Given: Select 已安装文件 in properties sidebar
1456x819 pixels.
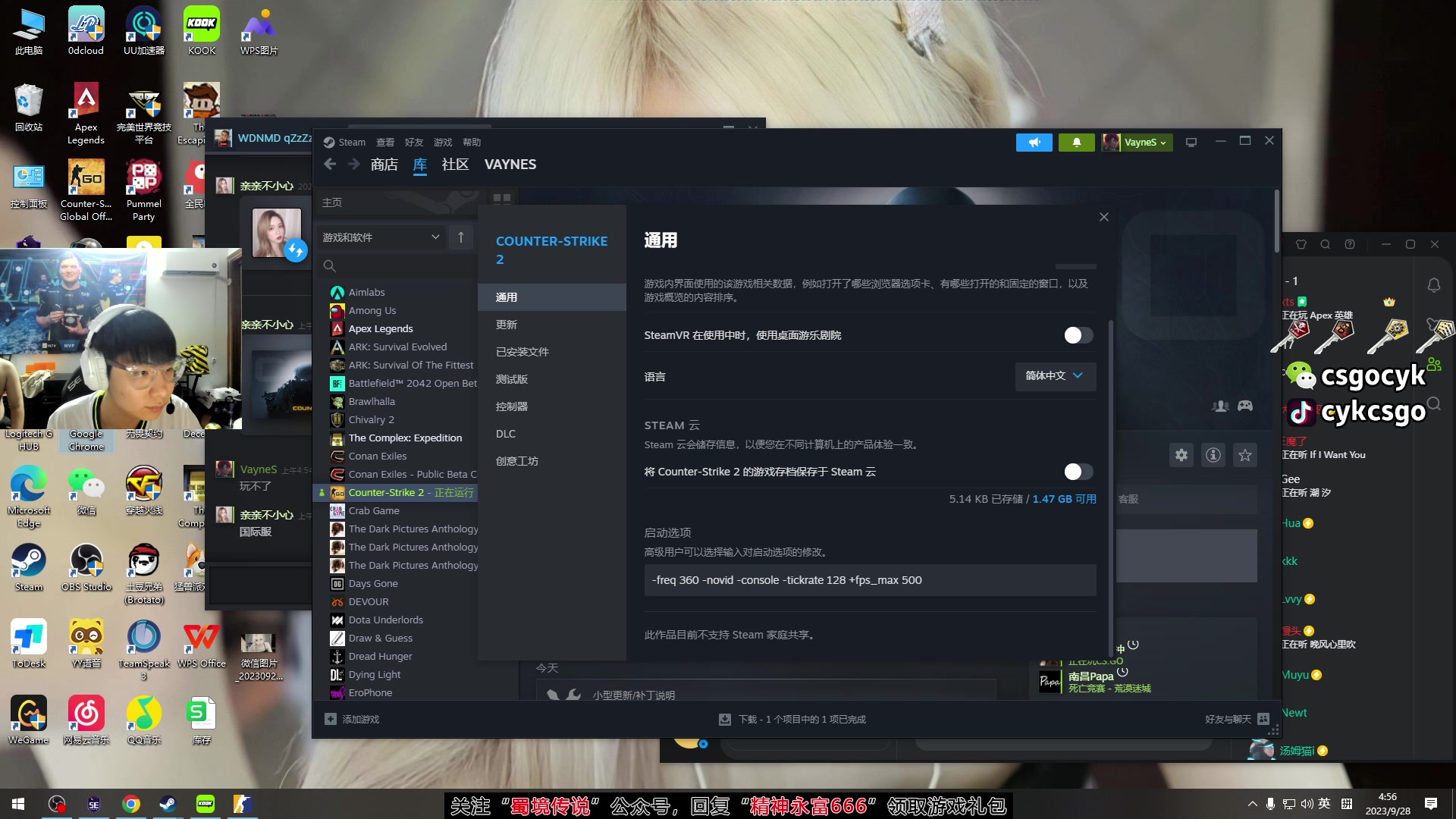Looking at the screenshot, I should pos(552,352).
